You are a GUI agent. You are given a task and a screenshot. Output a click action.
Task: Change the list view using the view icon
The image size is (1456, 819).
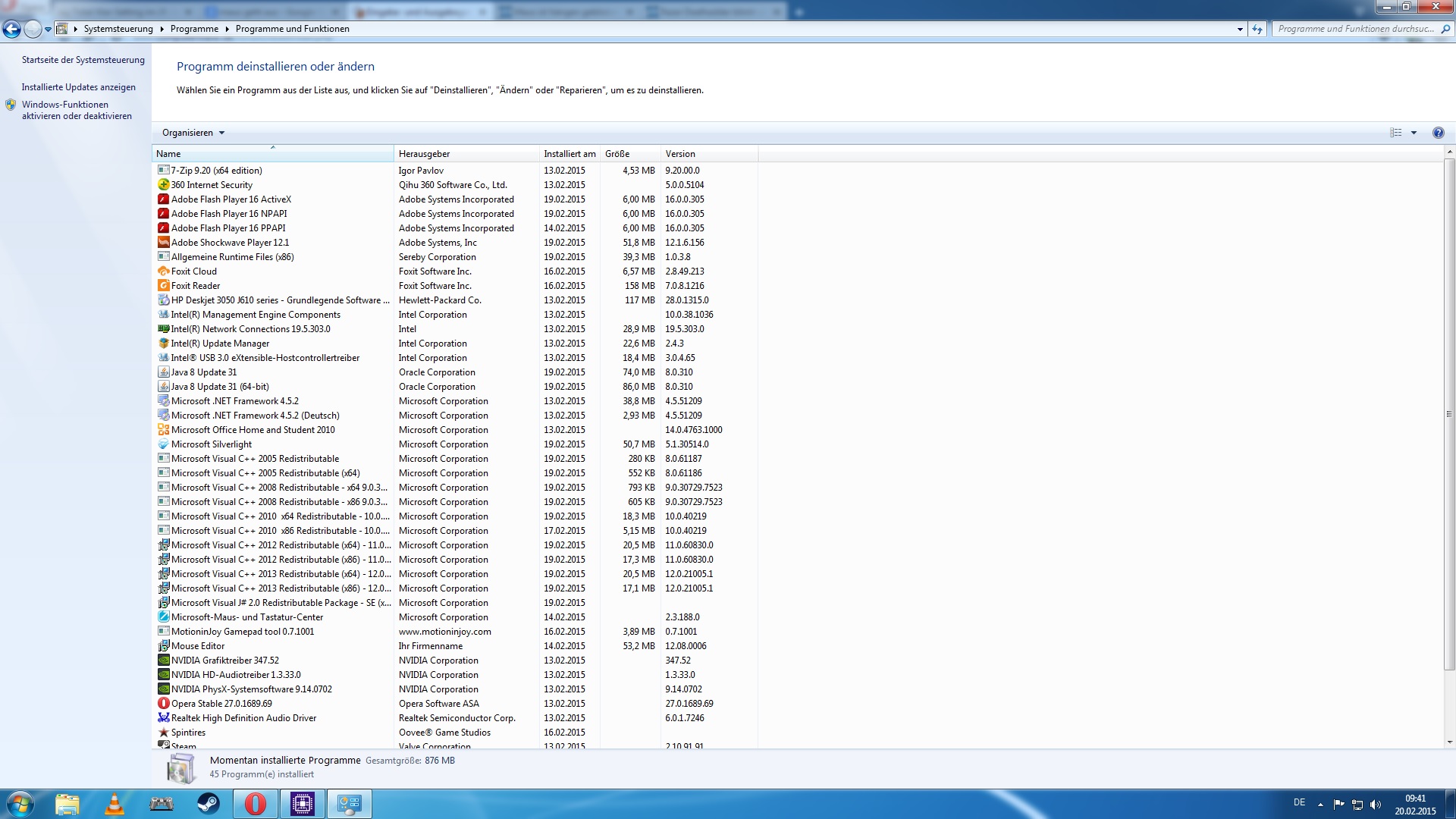click(x=1396, y=133)
